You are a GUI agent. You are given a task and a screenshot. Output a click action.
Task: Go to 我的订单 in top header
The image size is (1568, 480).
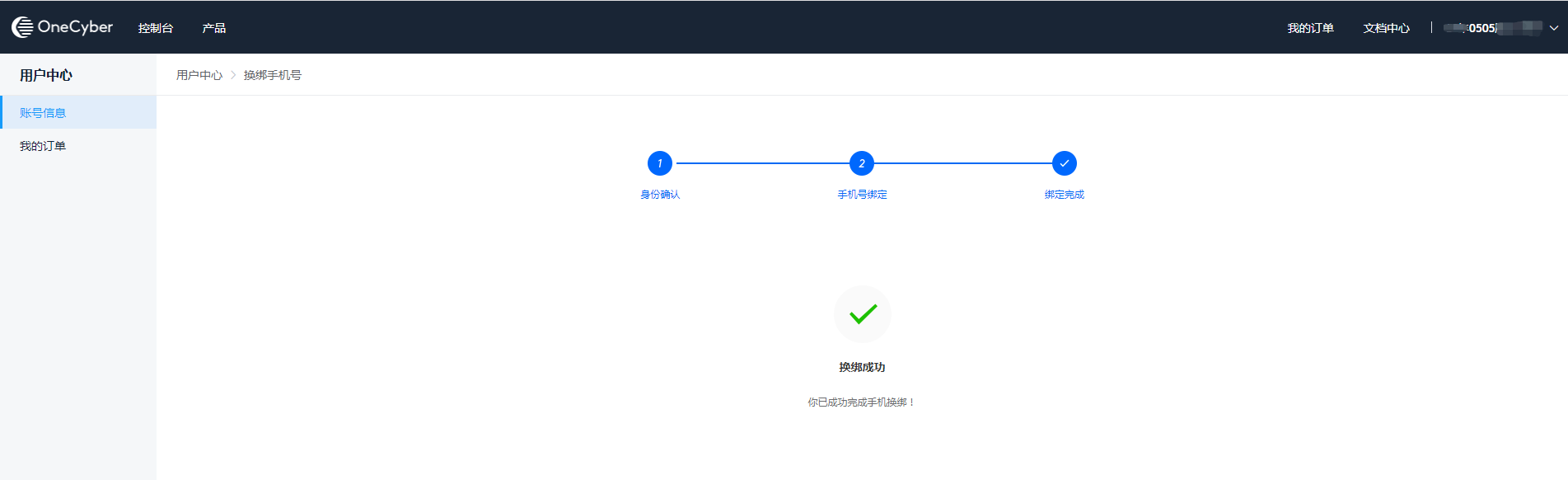click(x=1310, y=28)
